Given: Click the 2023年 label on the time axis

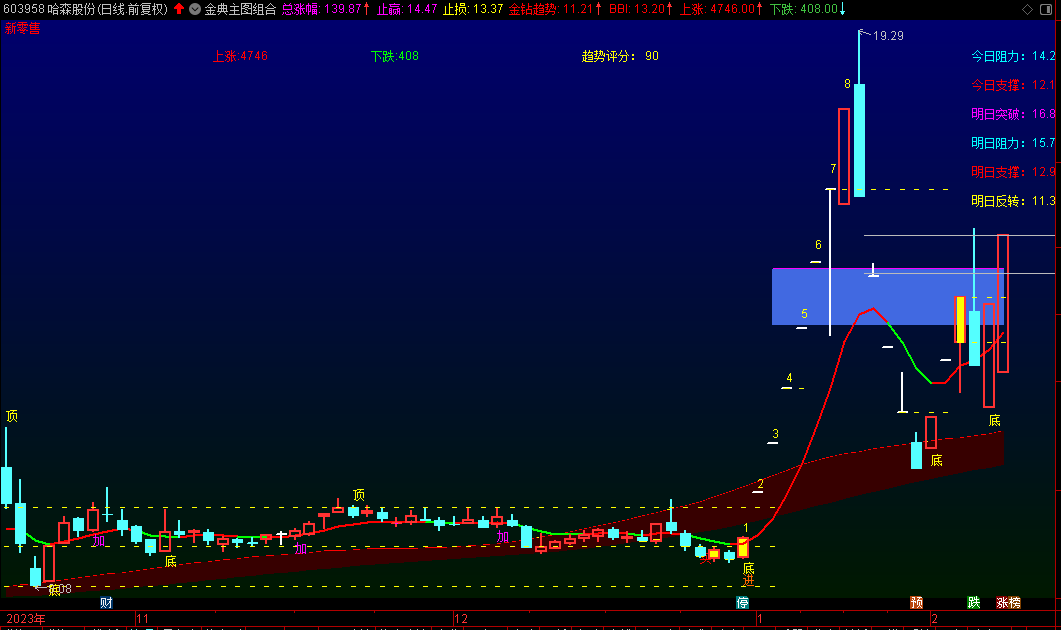Looking at the screenshot, I should [26, 618].
